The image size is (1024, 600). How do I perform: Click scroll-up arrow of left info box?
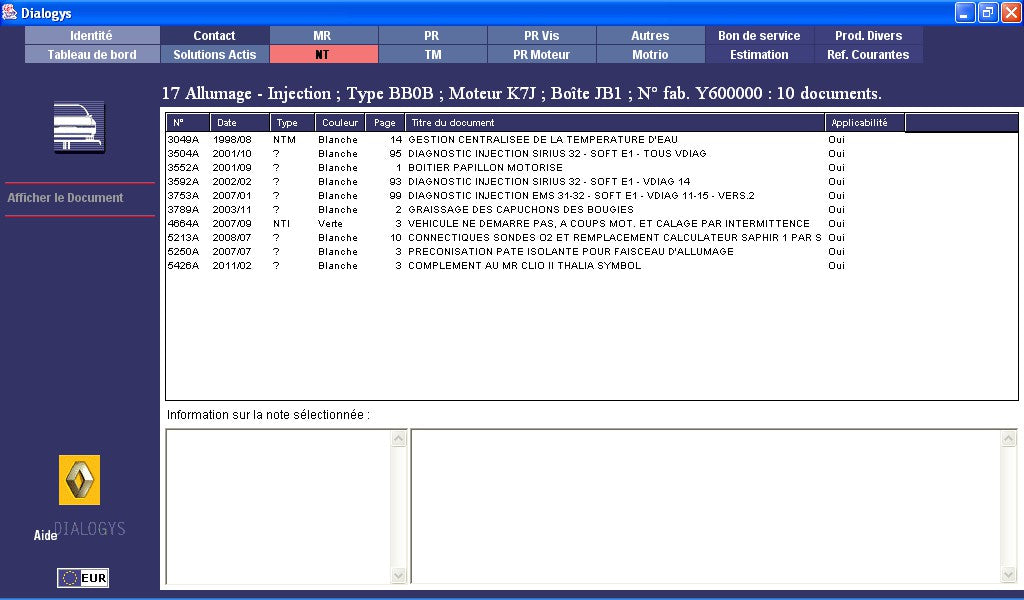tap(398, 439)
